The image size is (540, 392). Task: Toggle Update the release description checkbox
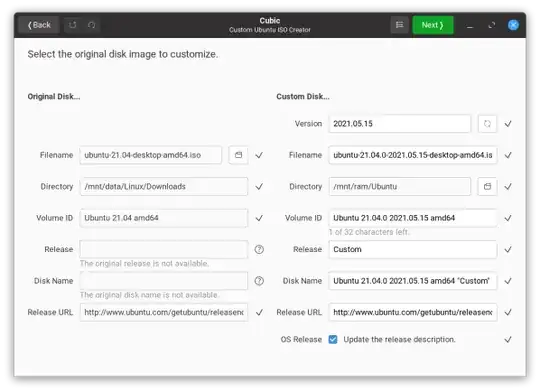point(333,340)
